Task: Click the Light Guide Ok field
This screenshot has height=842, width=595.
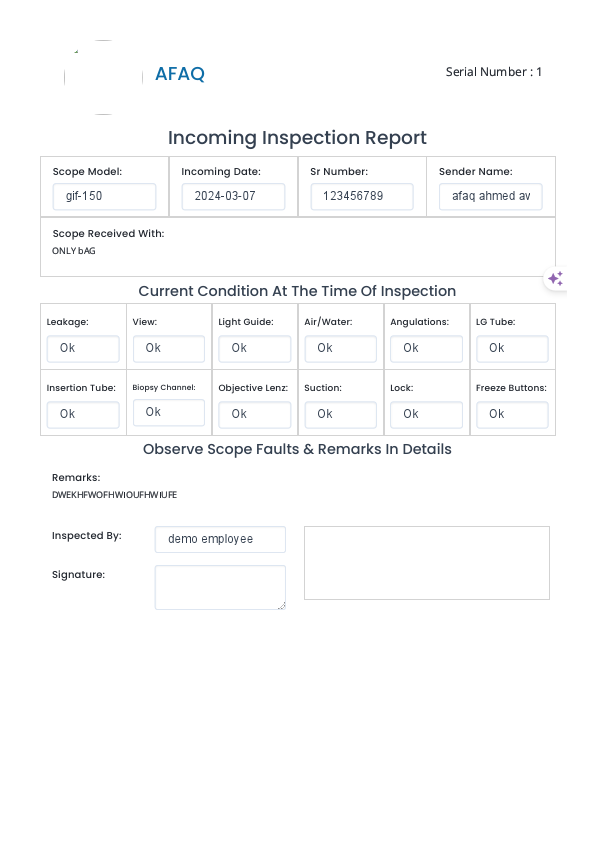Action: 254,348
